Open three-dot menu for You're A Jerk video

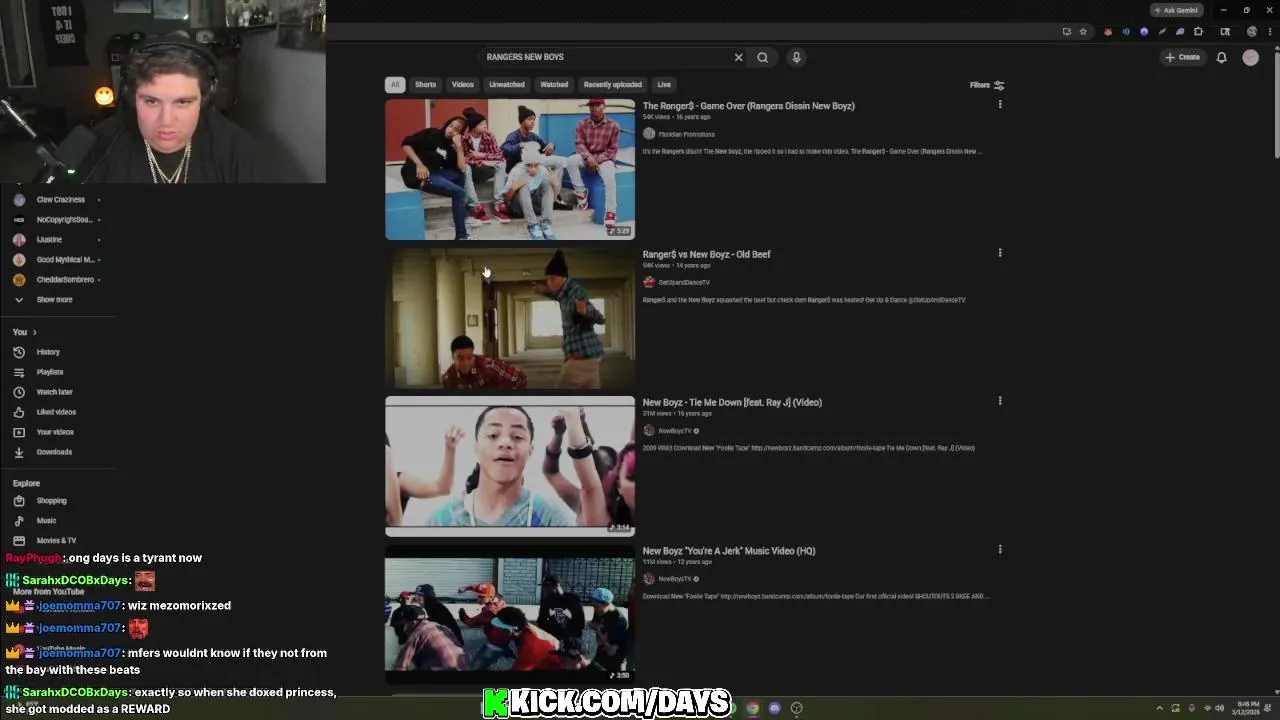tap(1000, 549)
